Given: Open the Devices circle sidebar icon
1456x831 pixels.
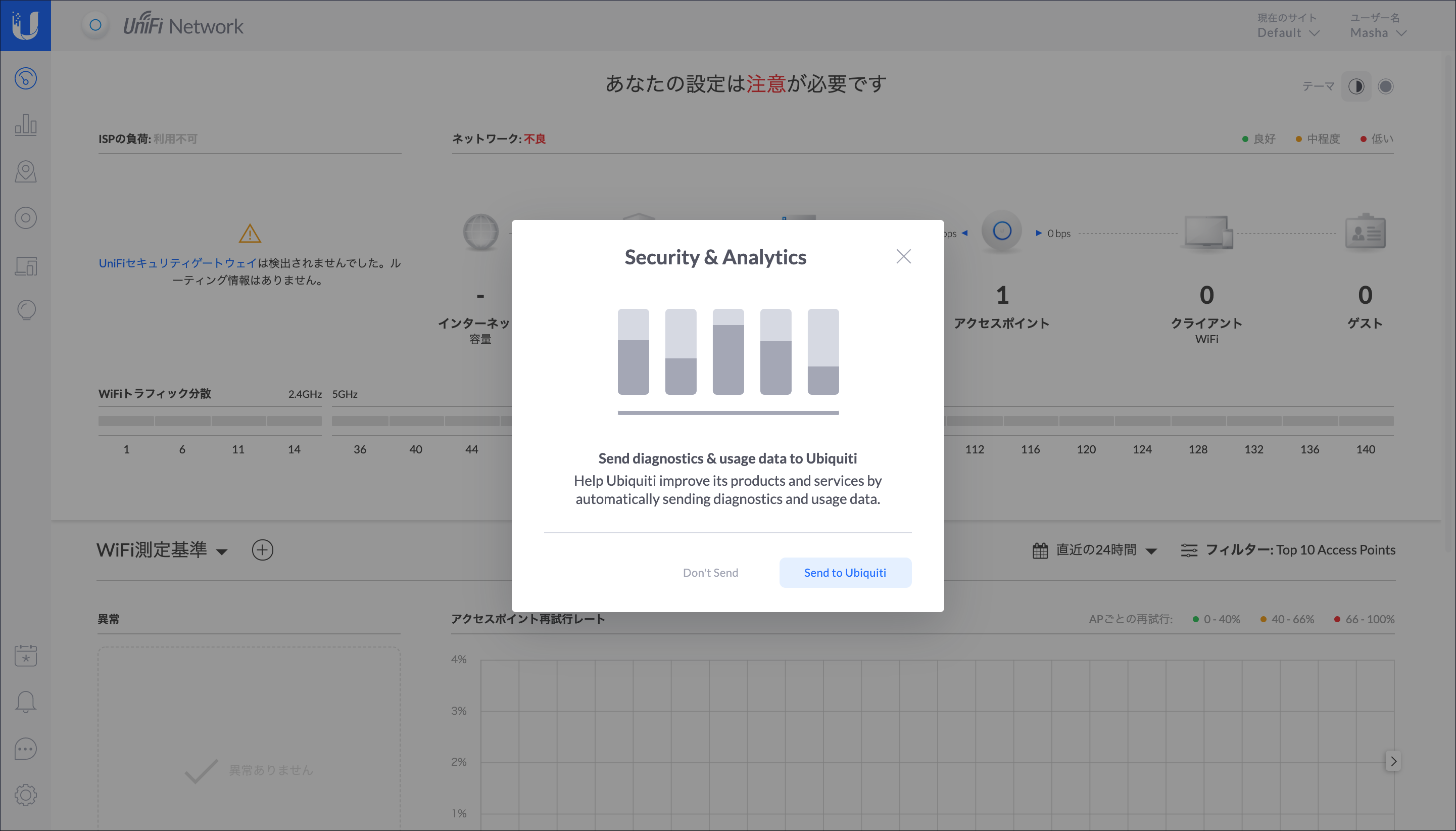Looking at the screenshot, I should pyautogui.click(x=26, y=217).
